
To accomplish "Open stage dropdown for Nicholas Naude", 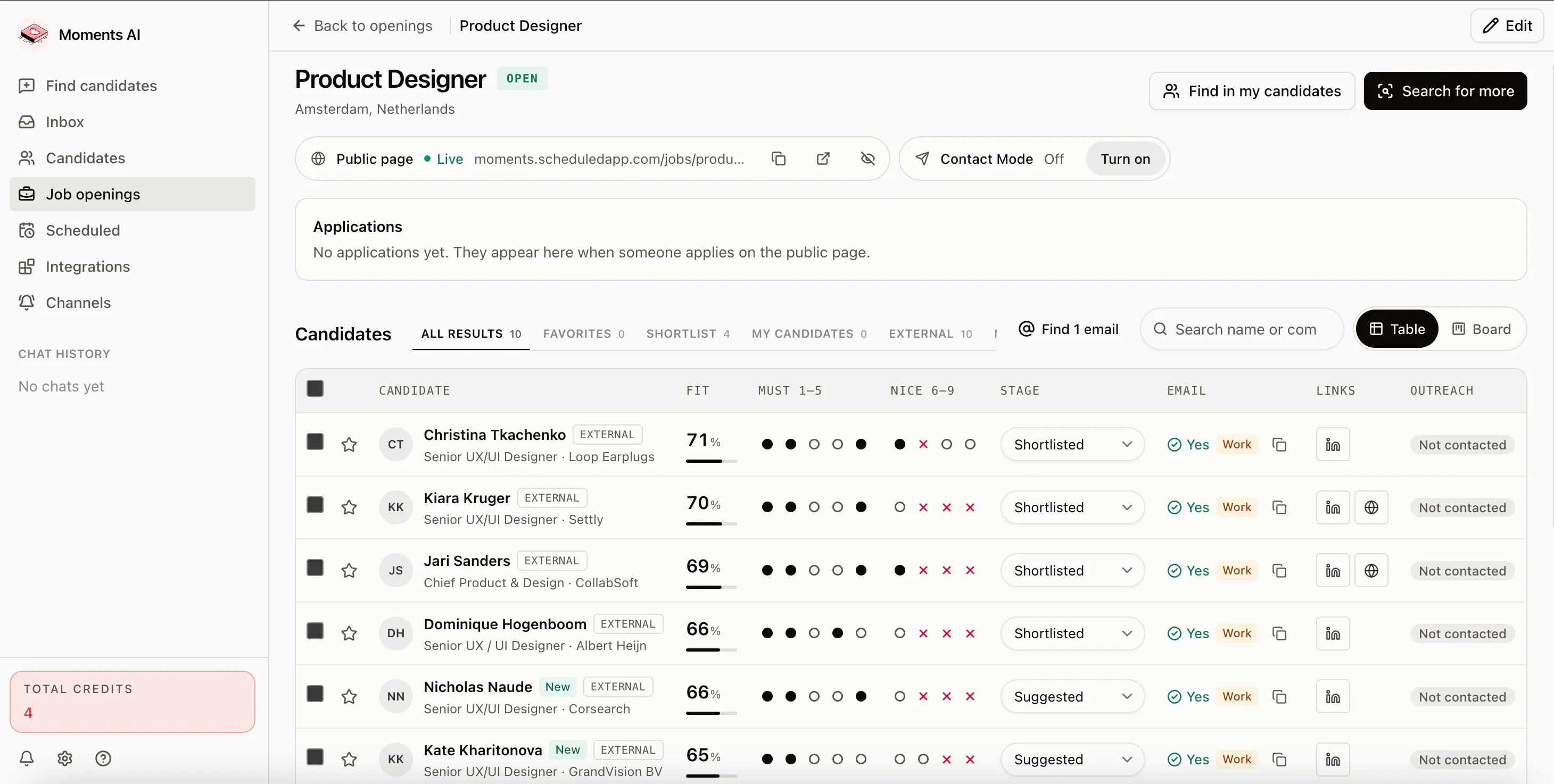I will tap(1072, 697).
